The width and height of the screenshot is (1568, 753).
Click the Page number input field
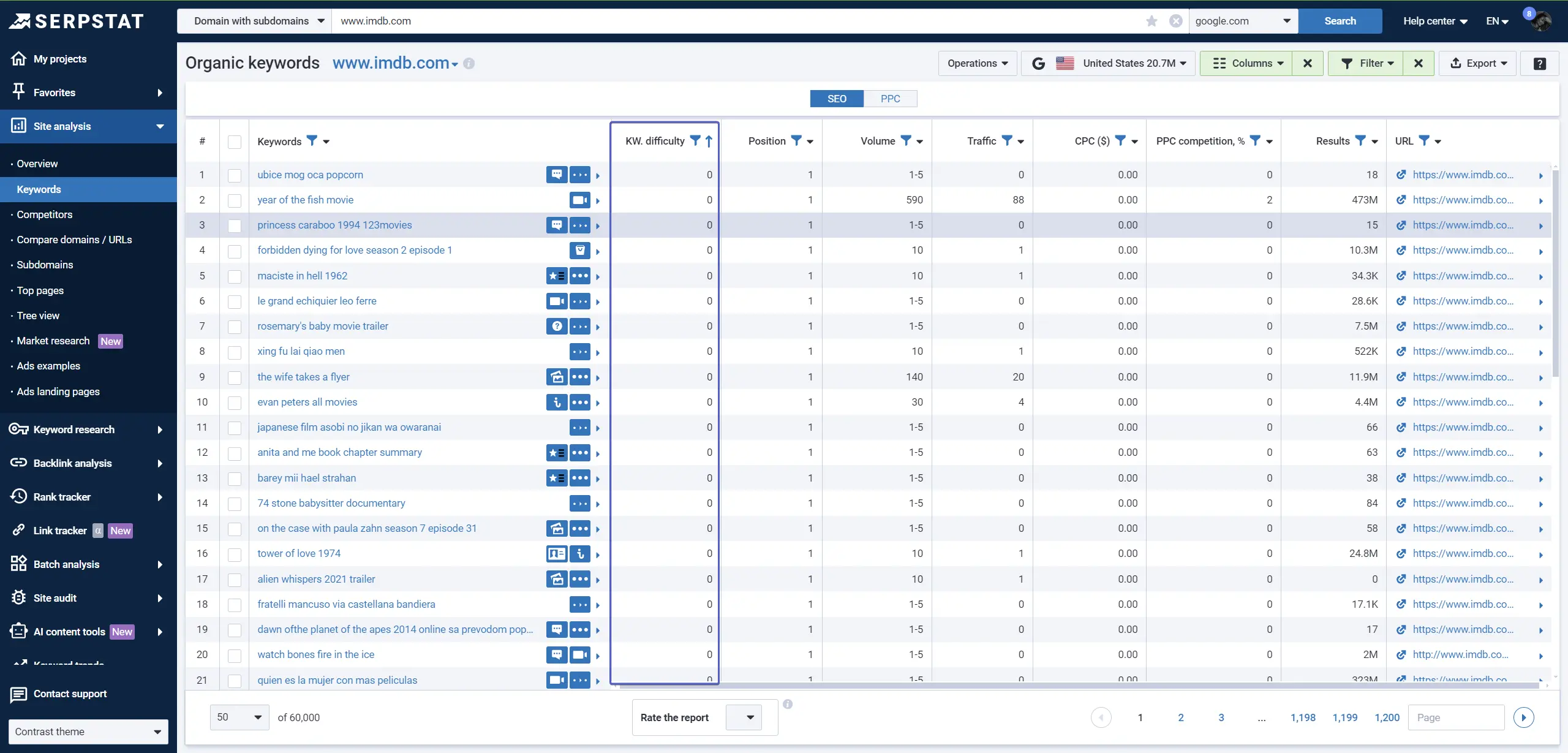[1456, 717]
